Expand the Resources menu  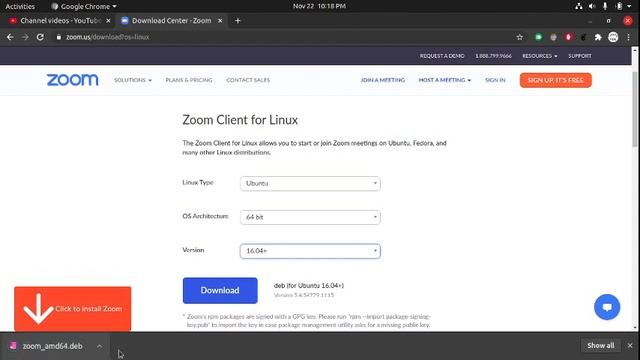pos(540,56)
